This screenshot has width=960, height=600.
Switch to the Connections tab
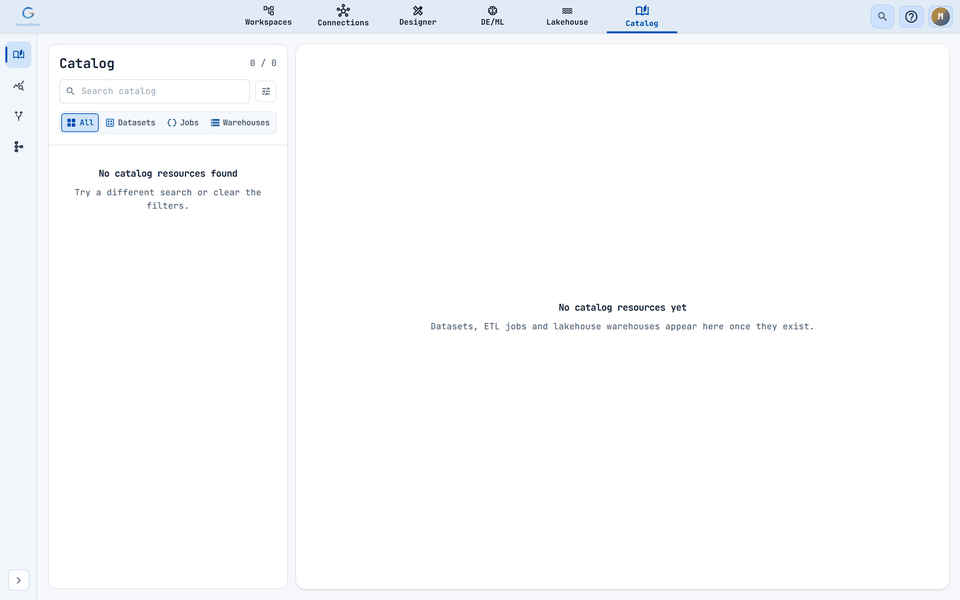pos(343,16)
